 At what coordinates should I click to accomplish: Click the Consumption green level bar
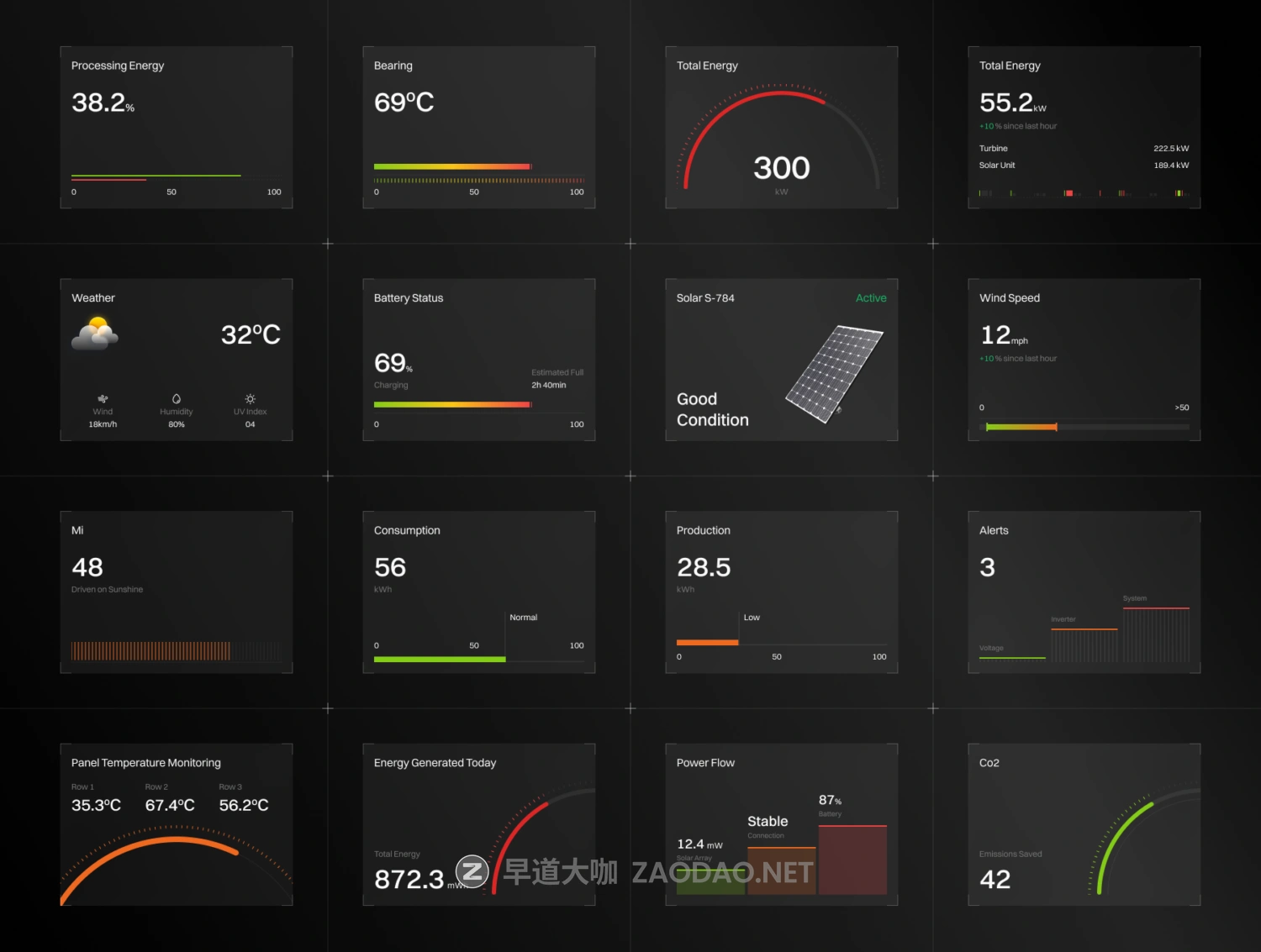[x=440, y=660]
